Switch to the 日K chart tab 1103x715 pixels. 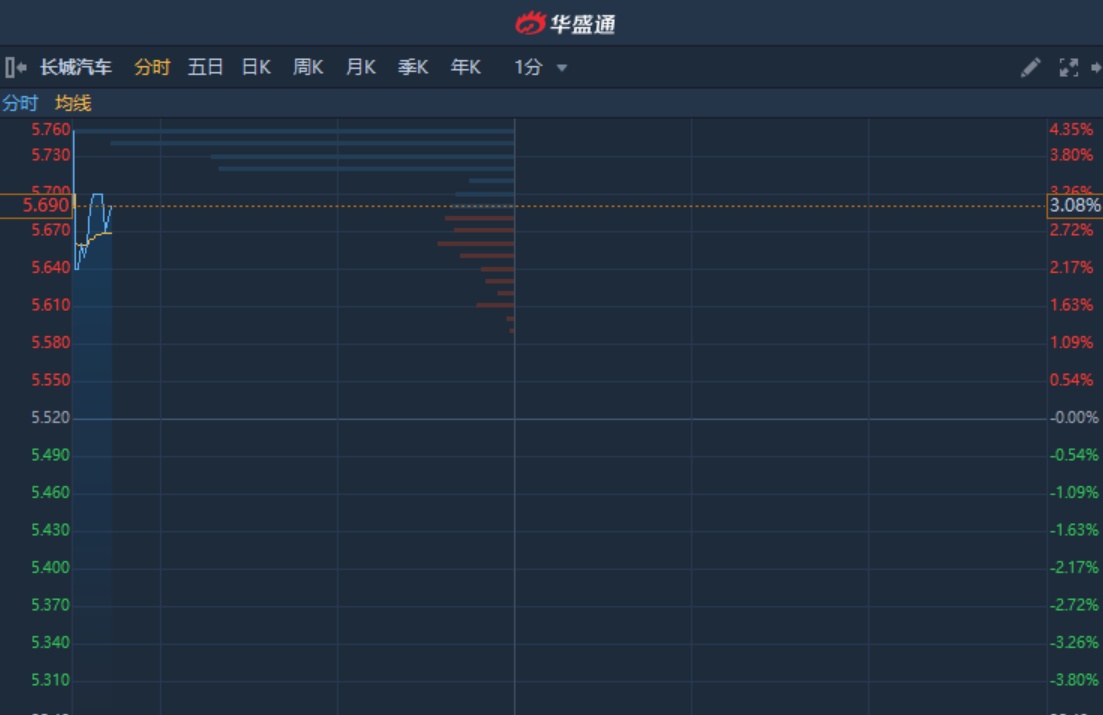256,68
